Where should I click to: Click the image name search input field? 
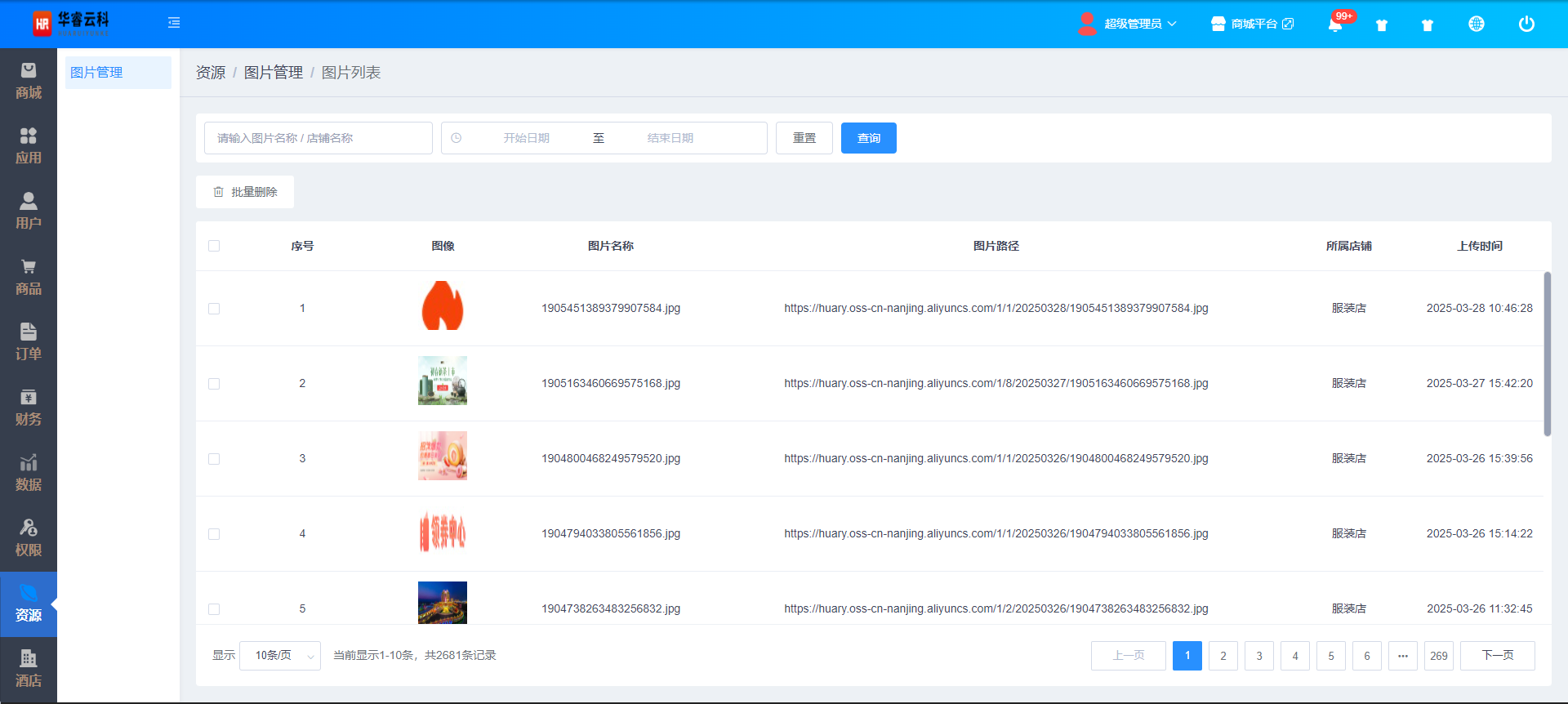318,138
